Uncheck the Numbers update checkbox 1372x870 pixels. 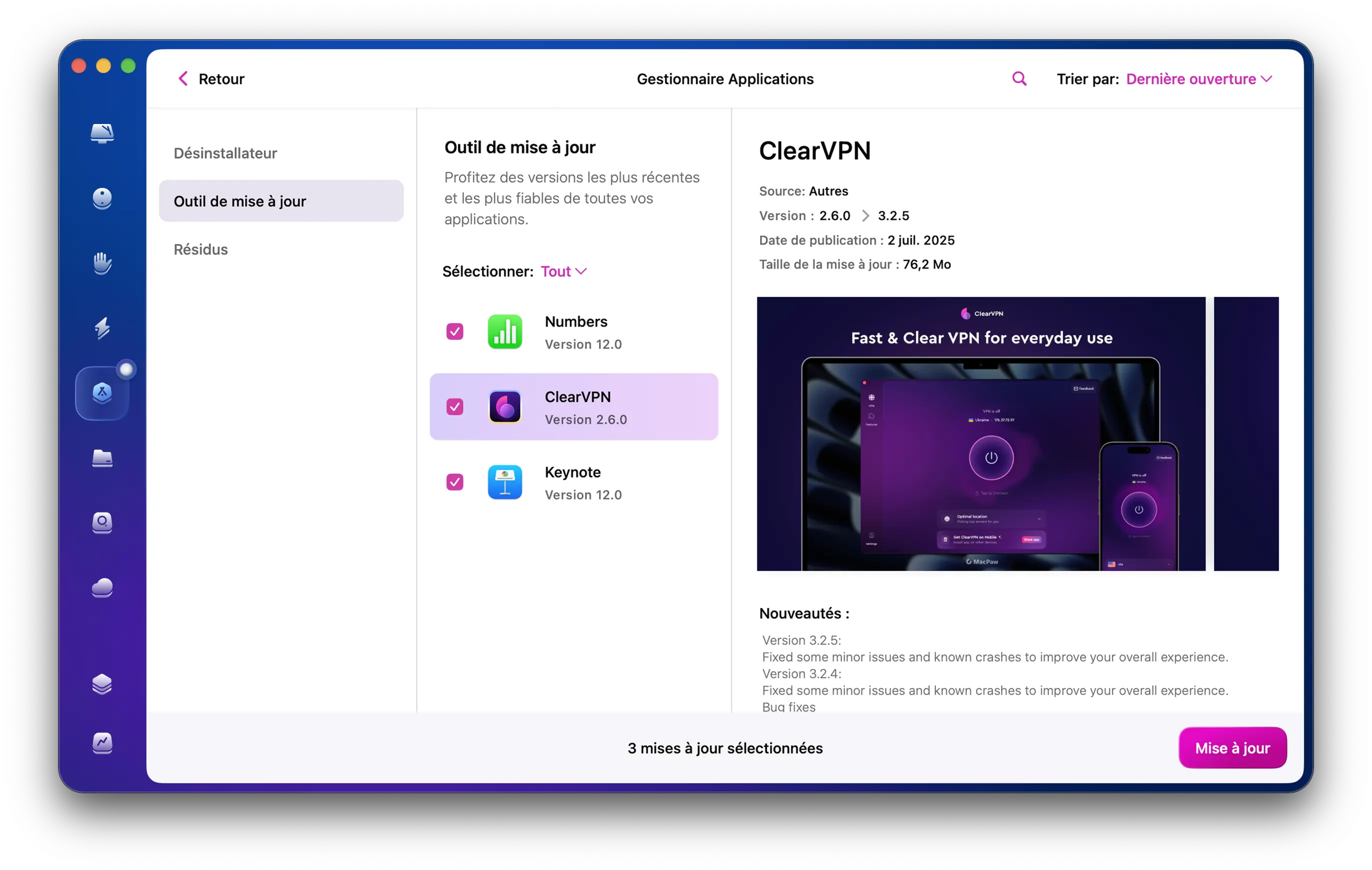click(x=454, y=331)
